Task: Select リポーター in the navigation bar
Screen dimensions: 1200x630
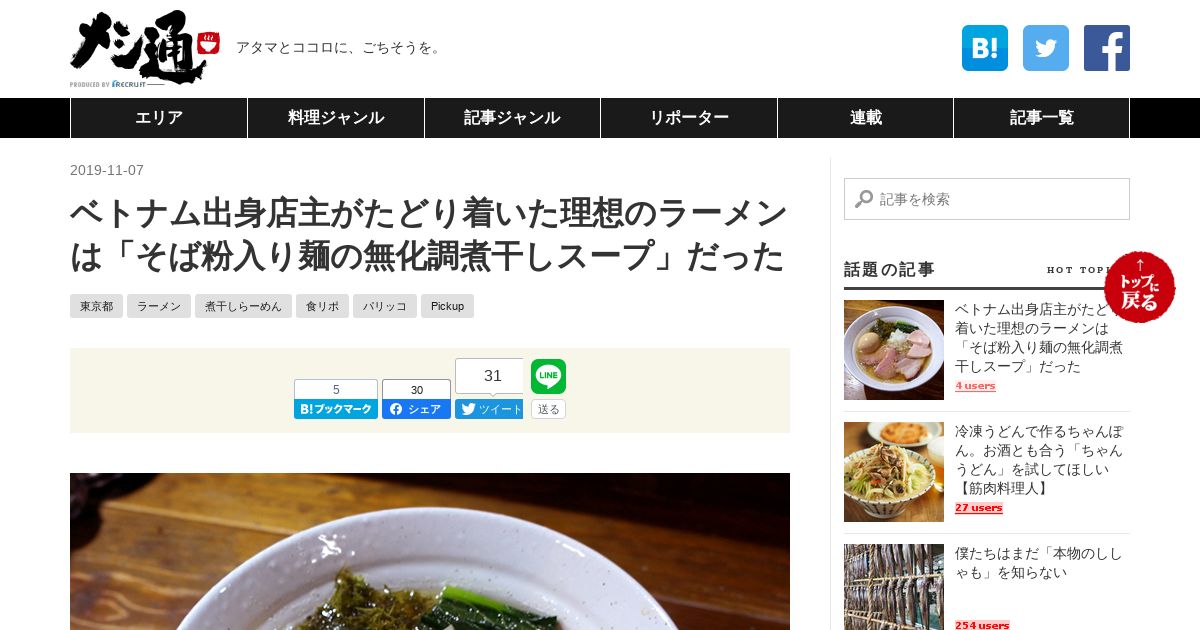Action: 689,118
